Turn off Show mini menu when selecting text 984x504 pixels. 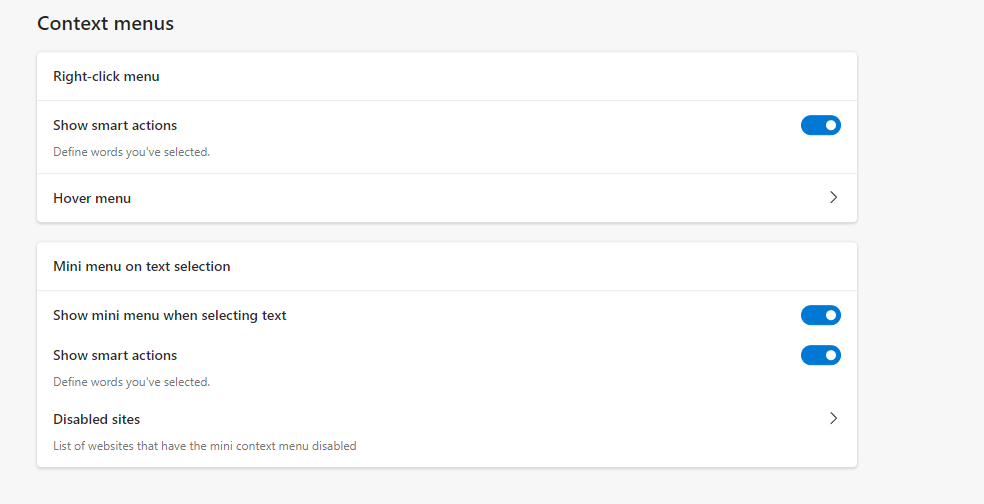(820, 315)
